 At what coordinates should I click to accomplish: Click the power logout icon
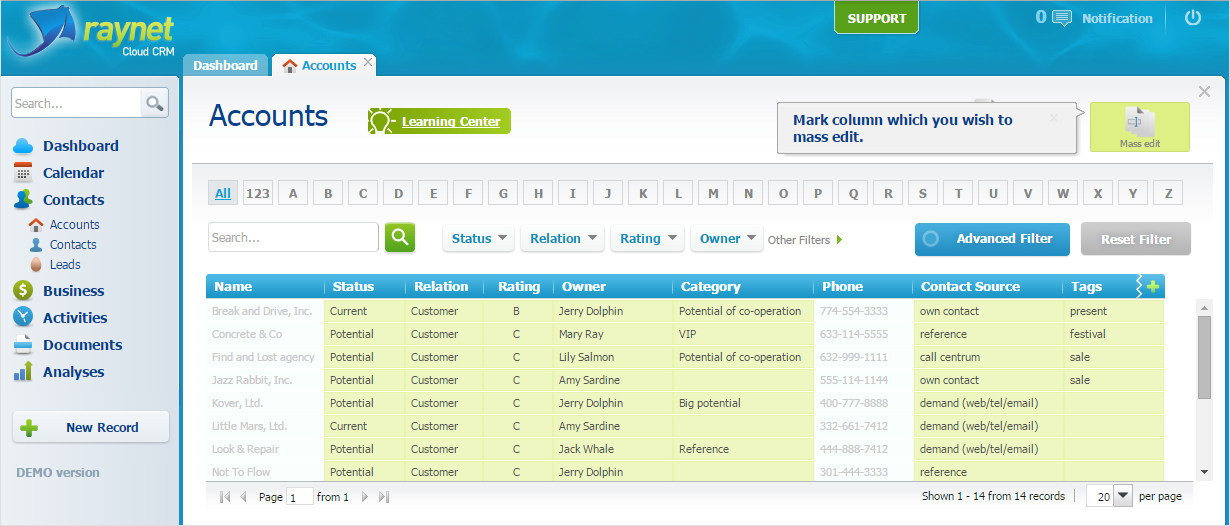point(1192,18)
